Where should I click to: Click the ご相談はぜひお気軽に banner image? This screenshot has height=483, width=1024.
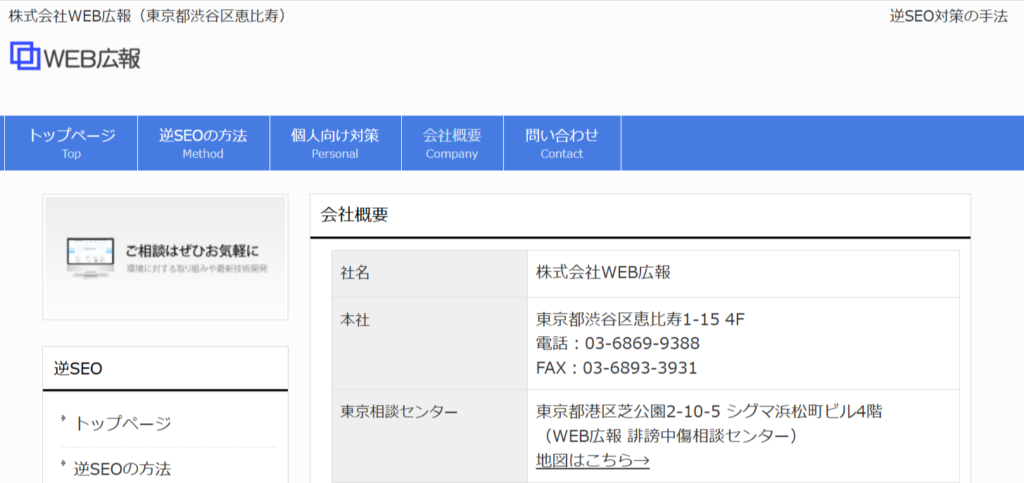(x=165, y=257)
